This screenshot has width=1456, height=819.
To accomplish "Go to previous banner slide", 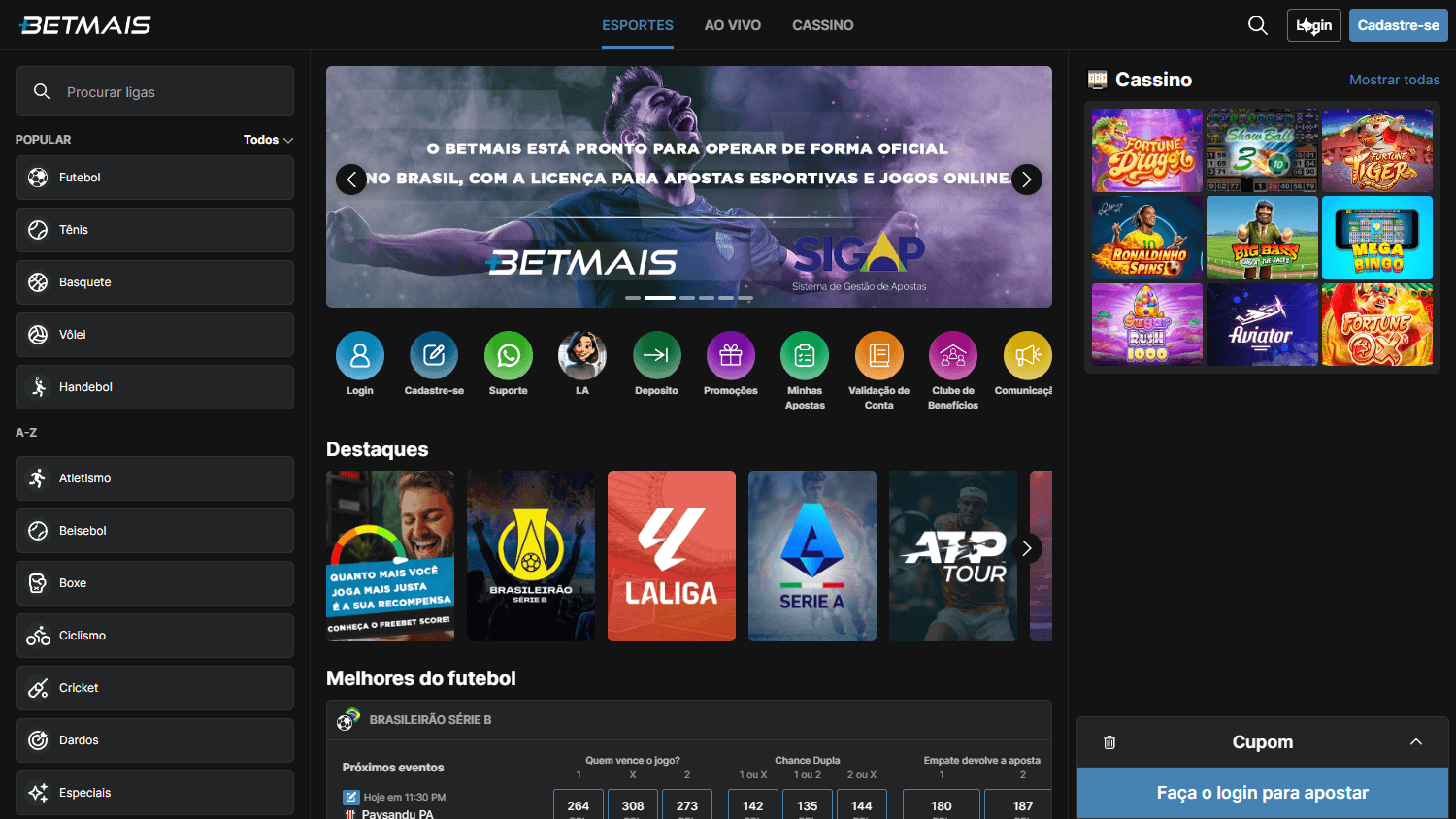I will point(351,180).
